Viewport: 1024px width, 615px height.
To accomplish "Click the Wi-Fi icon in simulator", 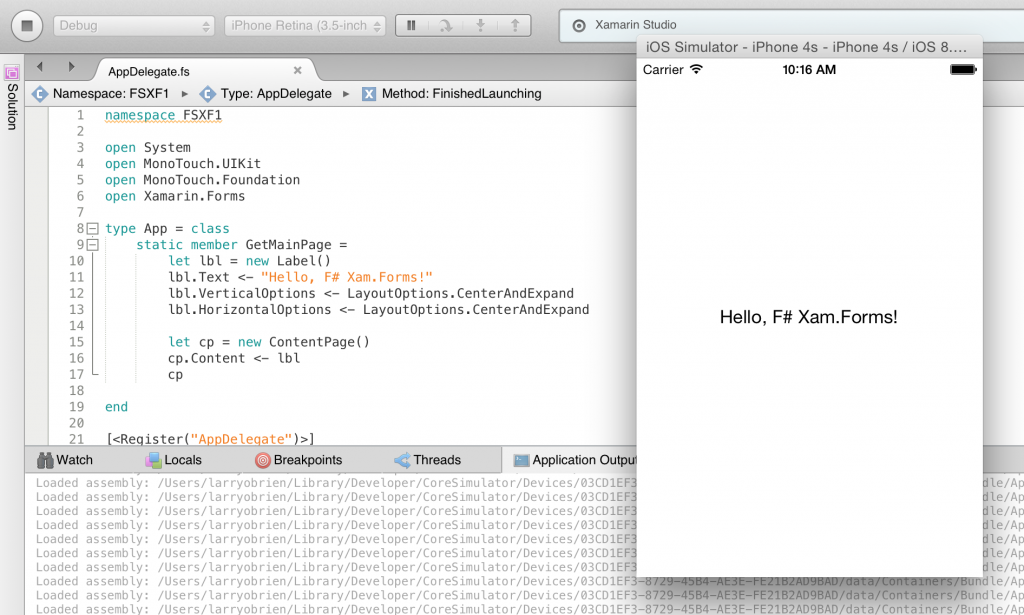I will (697, 69).
